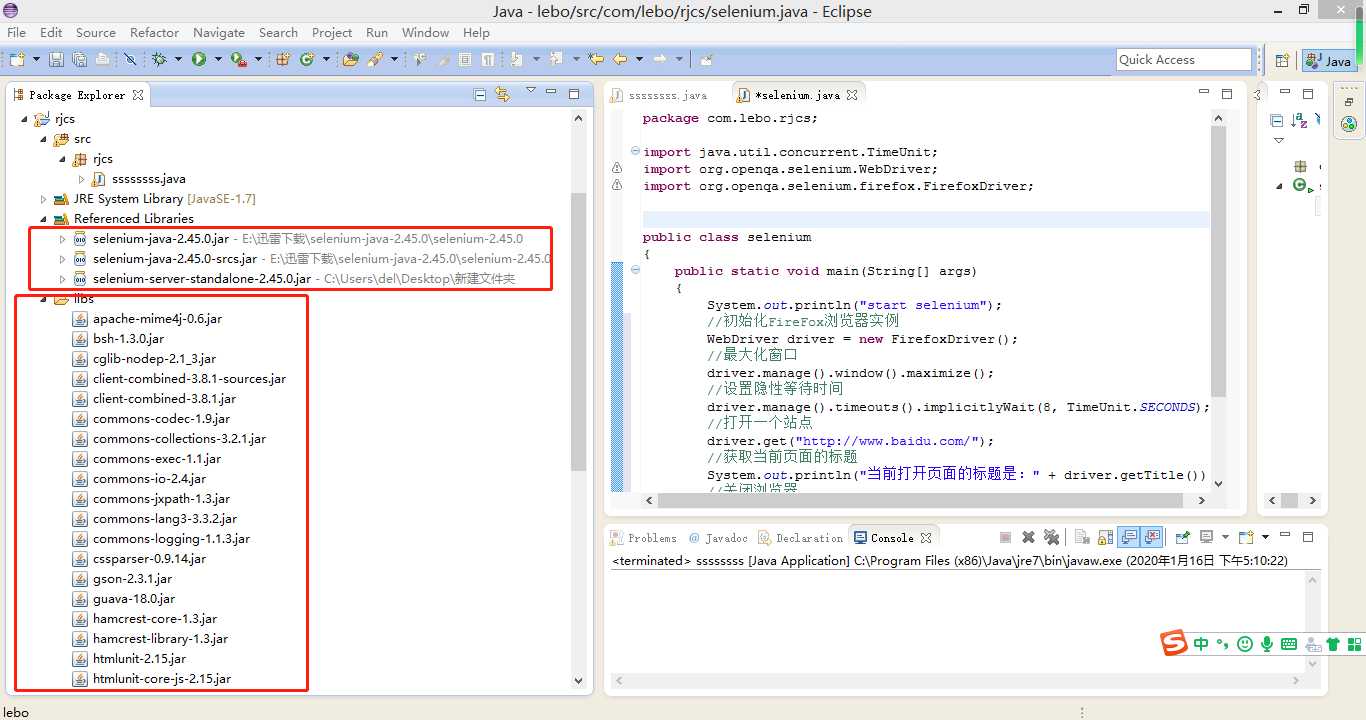Click the Save All toolbar icon
1366x720 pixels.
[79, 60]
